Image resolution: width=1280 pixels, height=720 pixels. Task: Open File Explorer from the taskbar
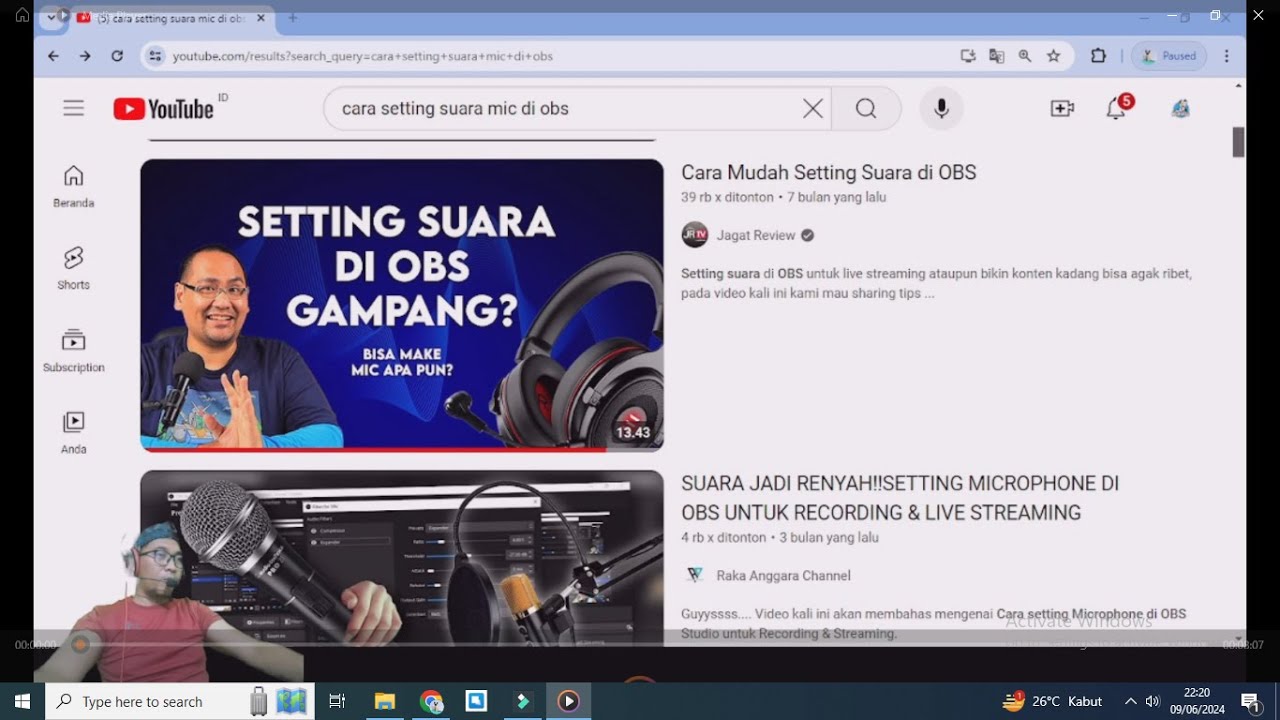[385, 701]
